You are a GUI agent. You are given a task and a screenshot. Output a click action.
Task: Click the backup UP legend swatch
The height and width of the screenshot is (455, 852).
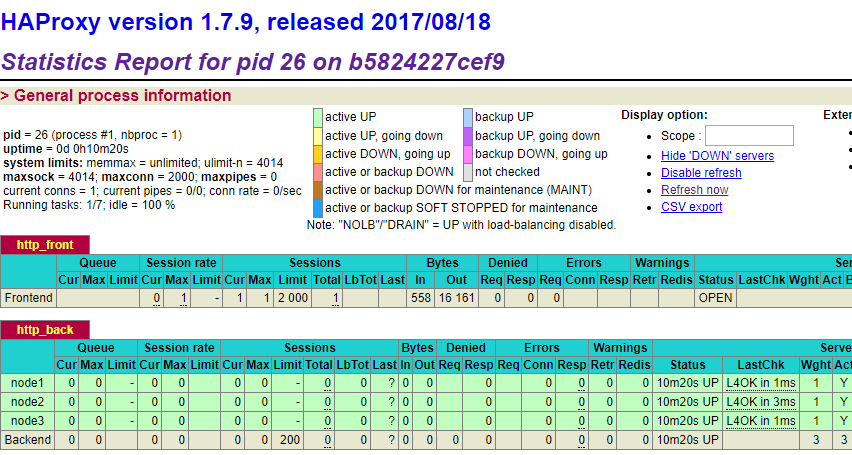[x=468, y=117]
